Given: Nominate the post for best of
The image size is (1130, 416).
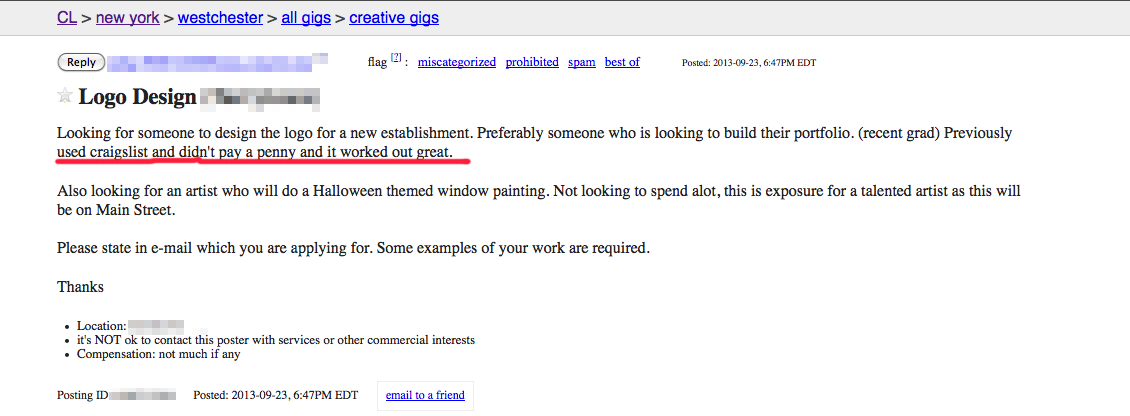Looking at the screenshot, I should [622, 62].
